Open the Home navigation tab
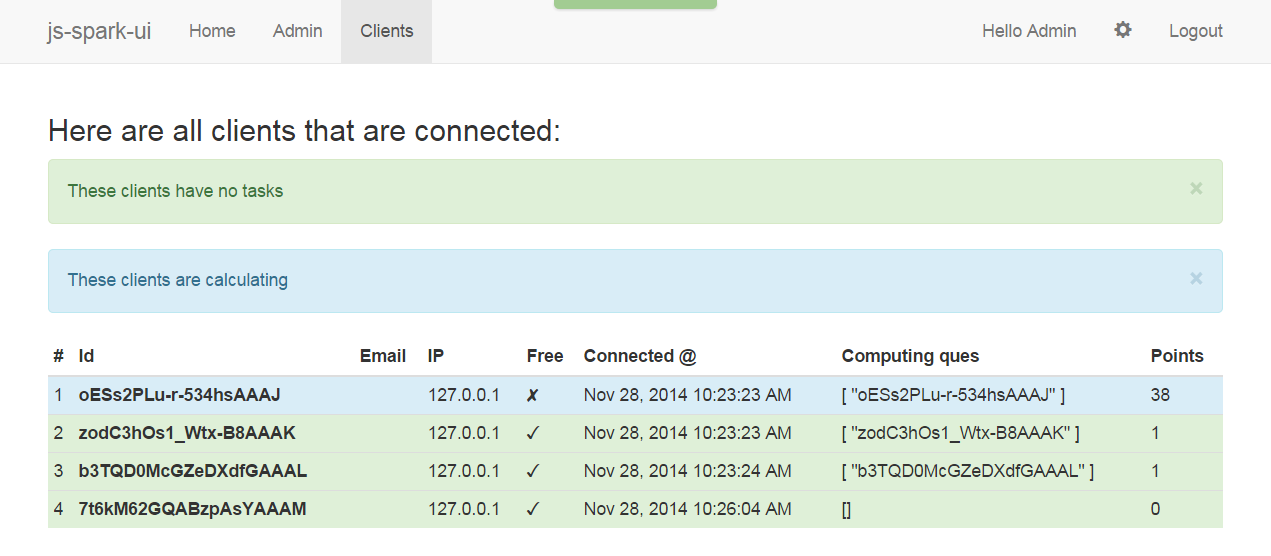 [212, 31]
